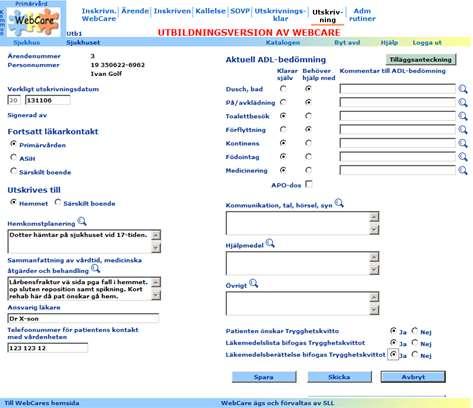Image resolution: width=473 pixels, height=408 pixels.
Task: Set Dusch, bad to Klarar själv
Action: (283, 89)
